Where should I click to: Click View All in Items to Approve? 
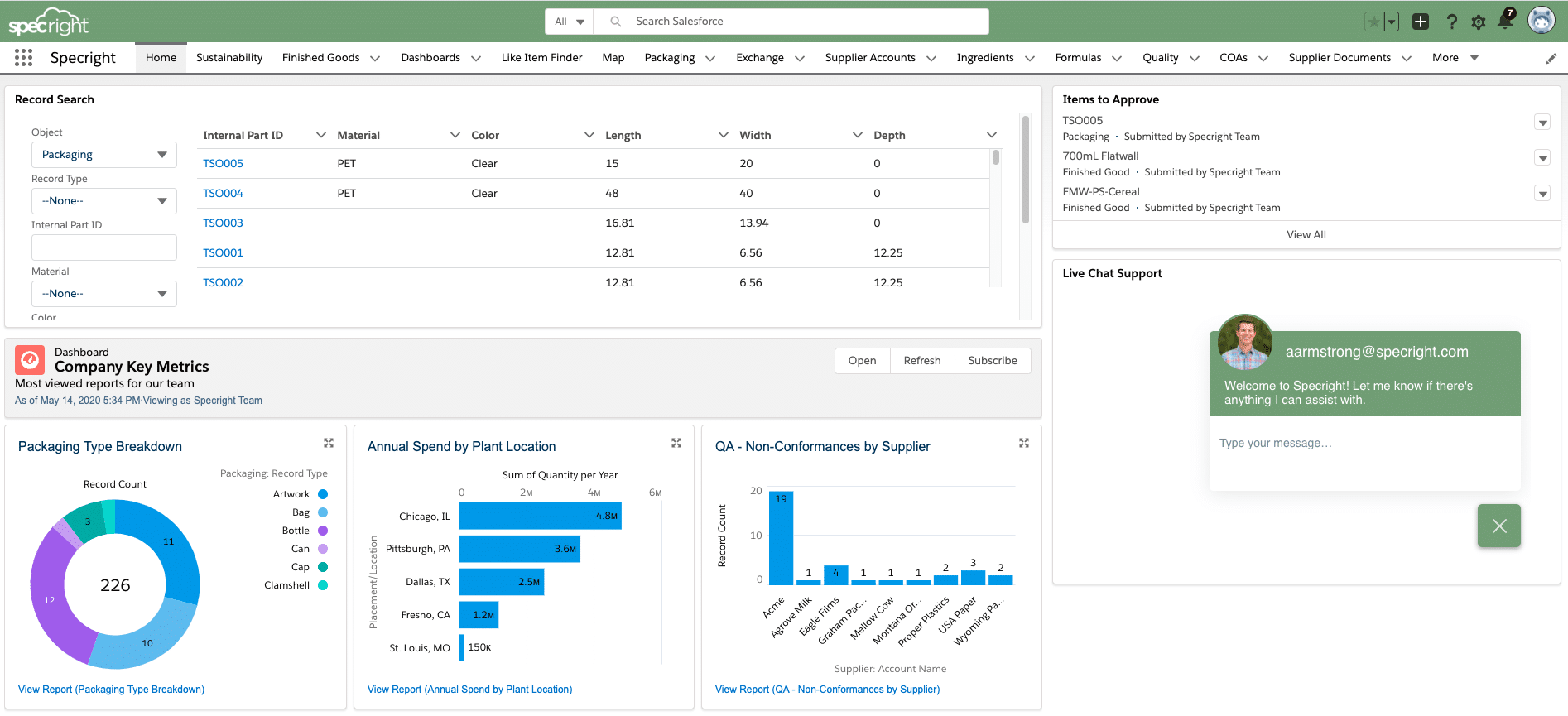(x=1306, y=235)
